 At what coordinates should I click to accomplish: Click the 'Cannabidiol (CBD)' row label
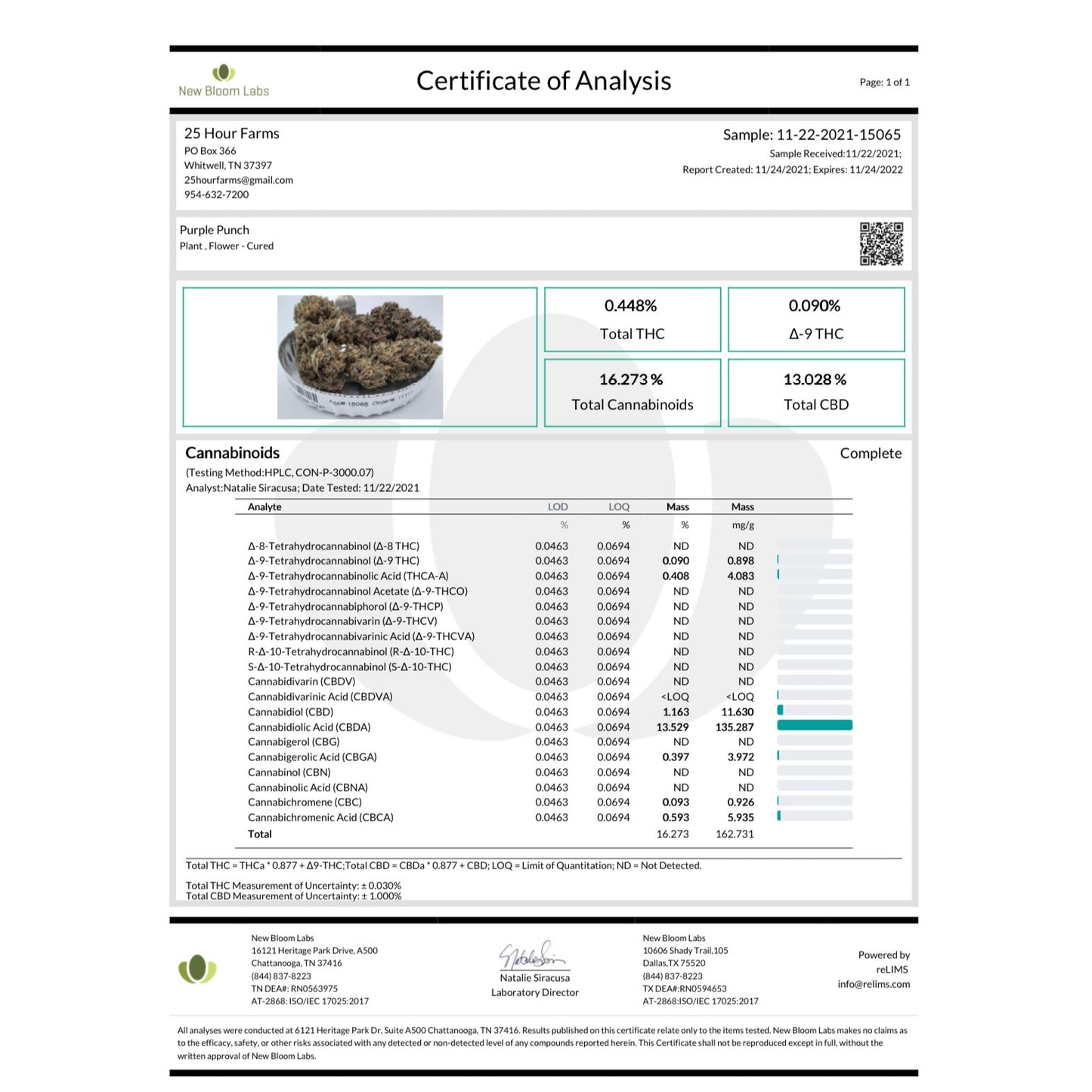[290, 712]
